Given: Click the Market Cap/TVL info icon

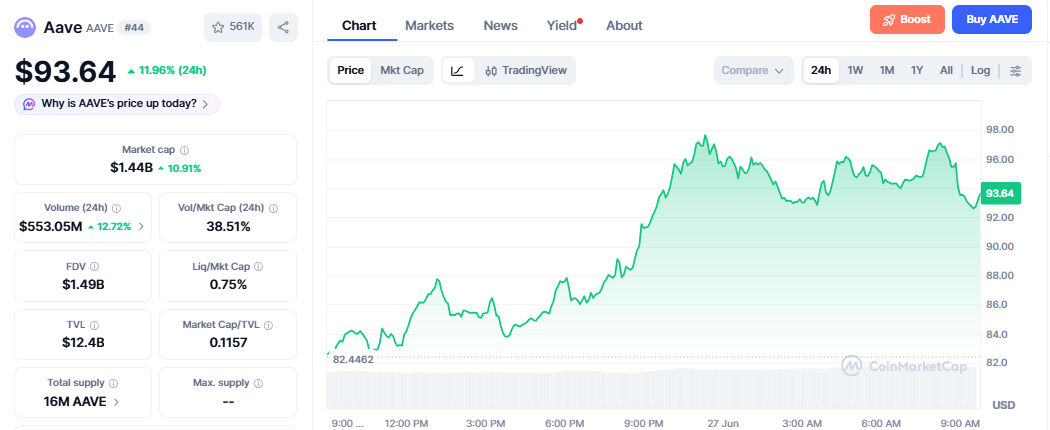Looking at the screenshot, I should click(269, 325).
